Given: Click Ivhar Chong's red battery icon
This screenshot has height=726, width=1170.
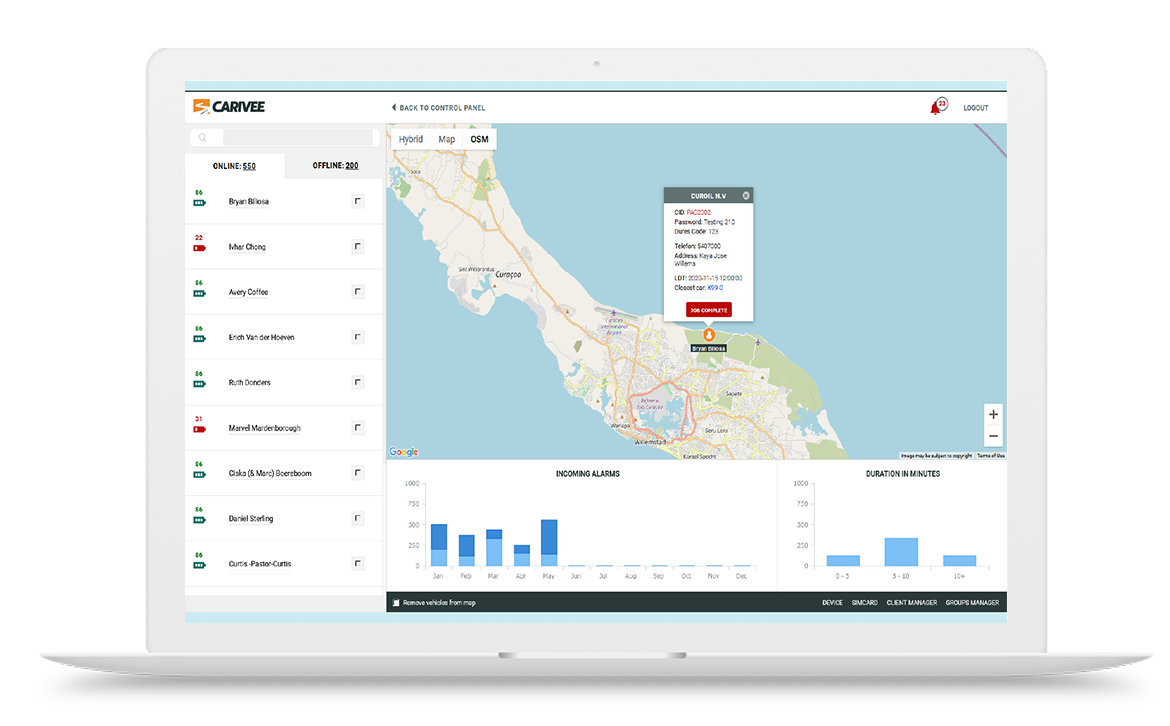Looking at the screenshot, I should click(199, 247).
